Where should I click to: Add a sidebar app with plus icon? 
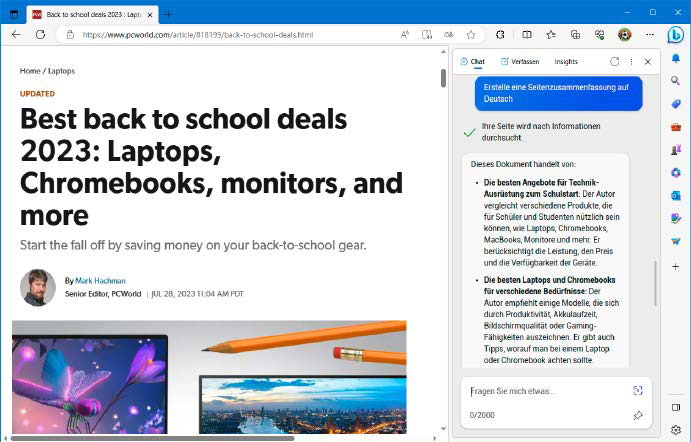(x=676, y=267)
